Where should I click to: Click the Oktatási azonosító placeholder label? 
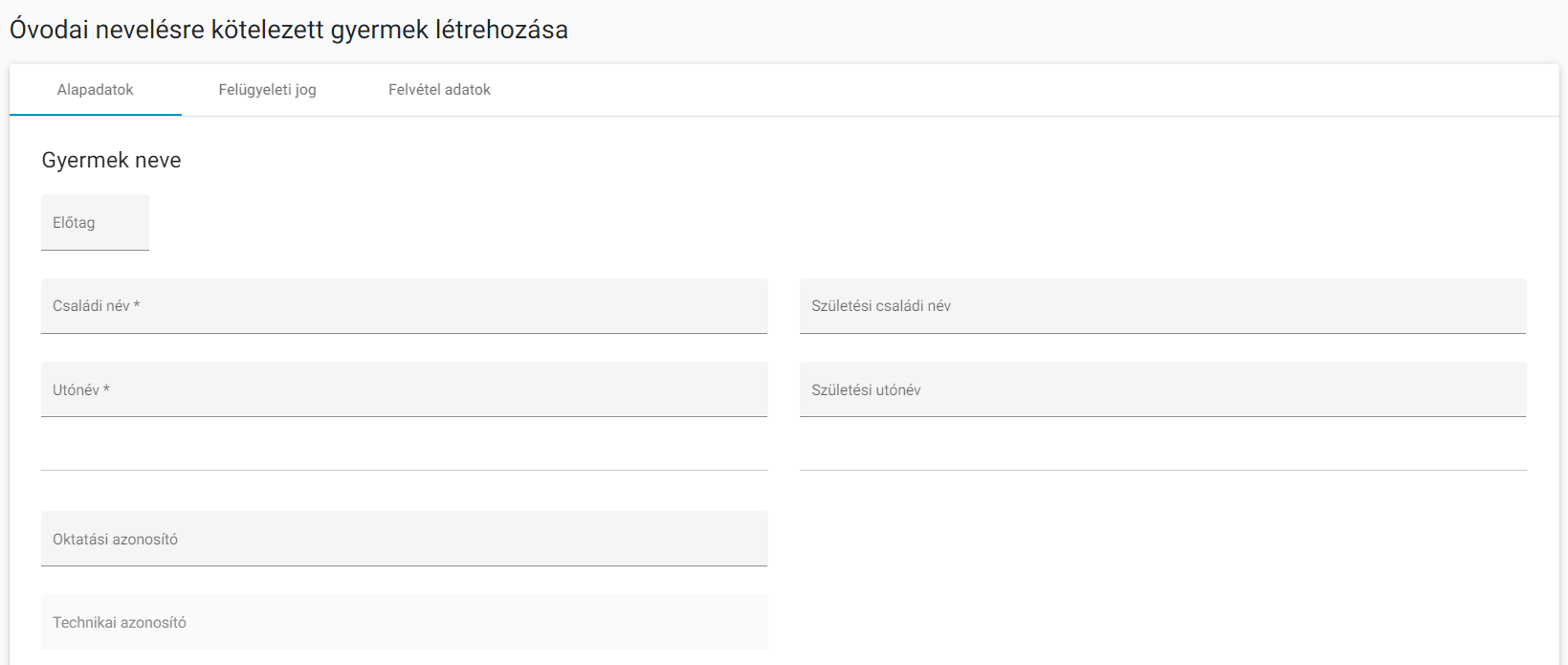(115, 540)
